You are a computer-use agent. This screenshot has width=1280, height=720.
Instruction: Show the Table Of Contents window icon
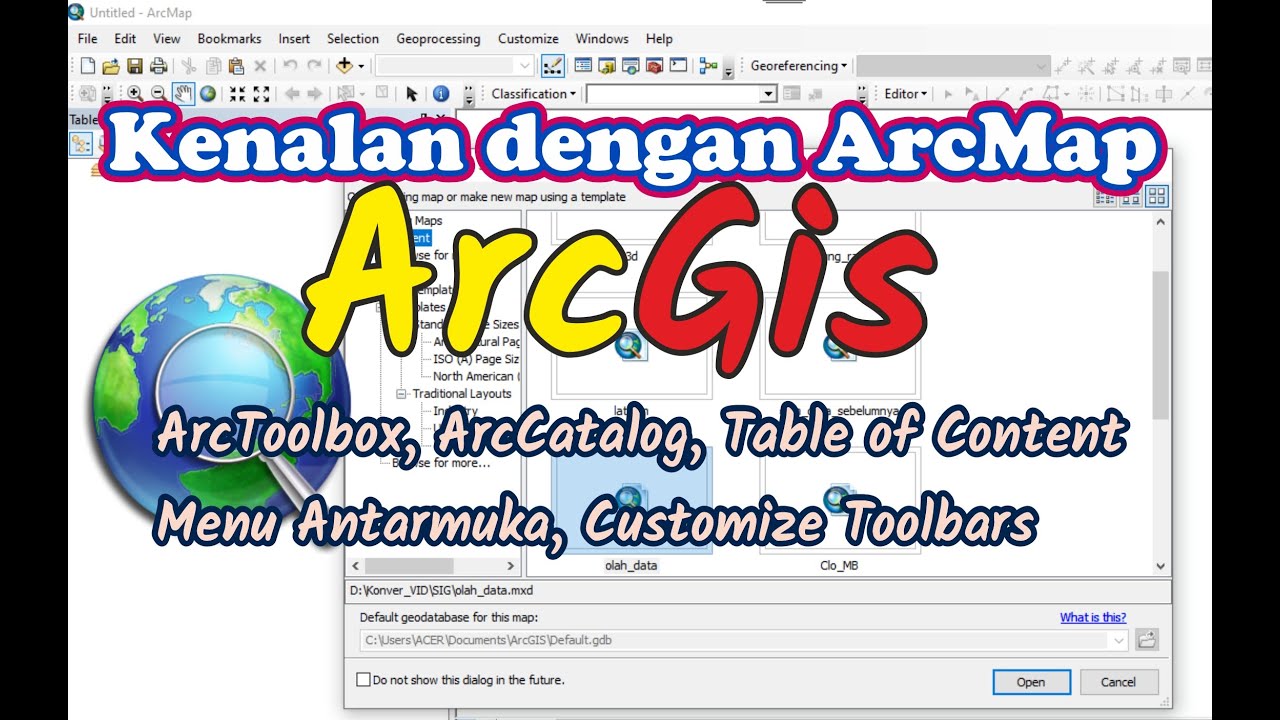pos(583,66)
